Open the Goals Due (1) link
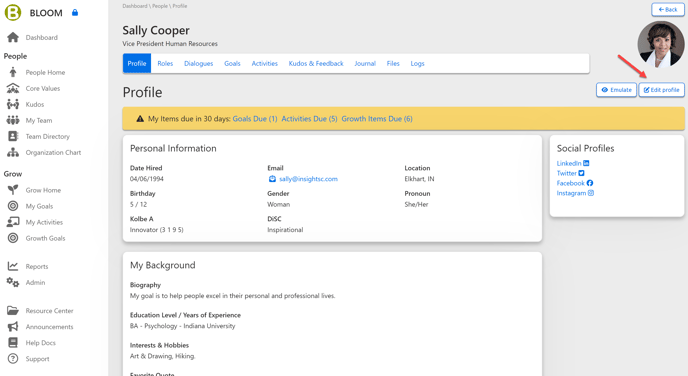Image resolution: width=688 pixels, height=376 pixels. [x=255, y=118]
